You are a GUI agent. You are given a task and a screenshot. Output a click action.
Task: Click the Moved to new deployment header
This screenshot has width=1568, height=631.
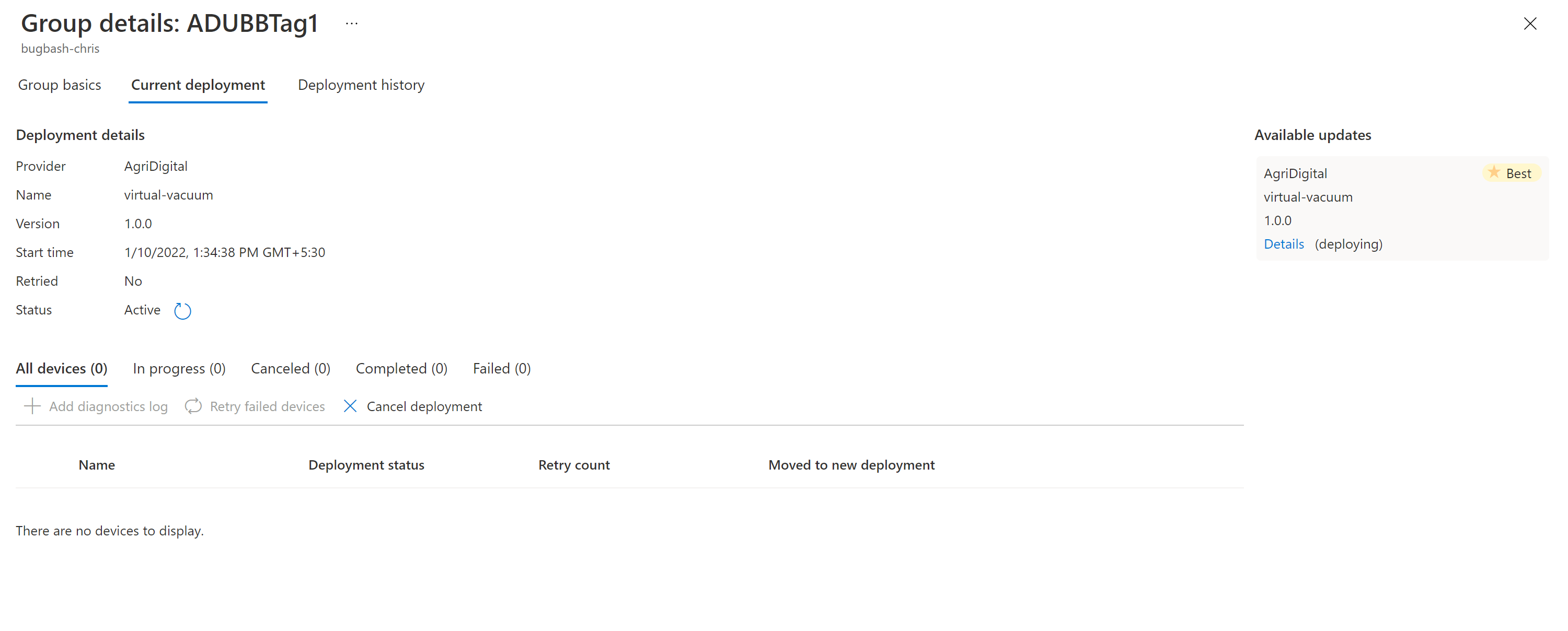[x=851, y=465]
